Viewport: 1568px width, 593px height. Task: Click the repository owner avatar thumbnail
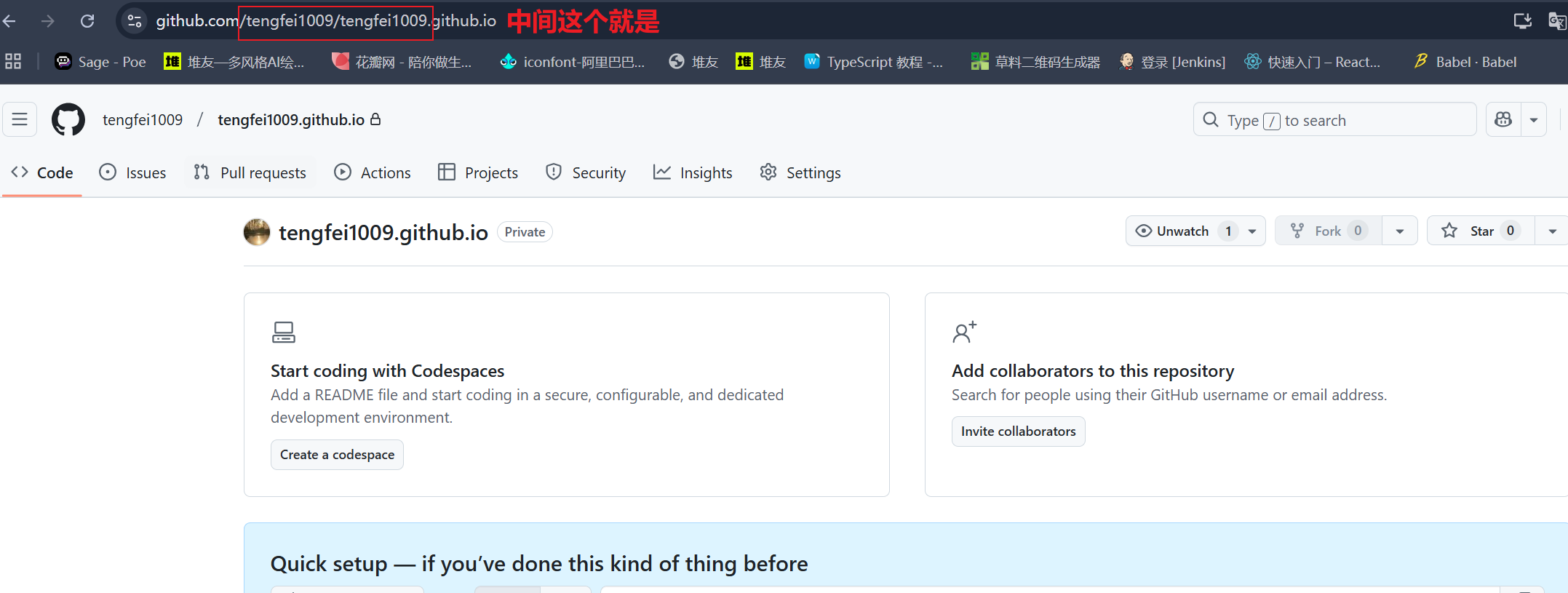click(x=257, y=232)
